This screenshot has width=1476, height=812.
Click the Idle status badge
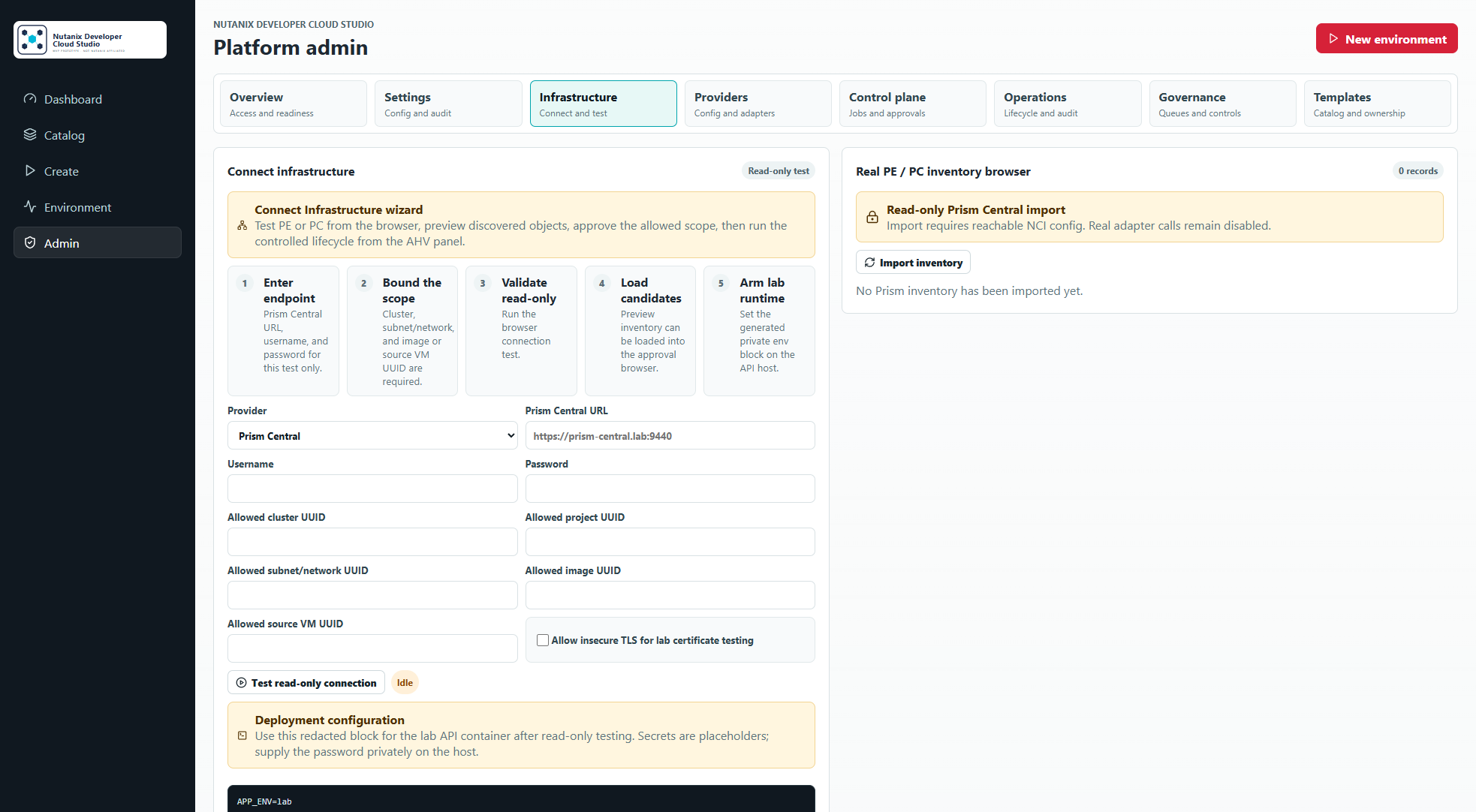[x=405, y=683]
